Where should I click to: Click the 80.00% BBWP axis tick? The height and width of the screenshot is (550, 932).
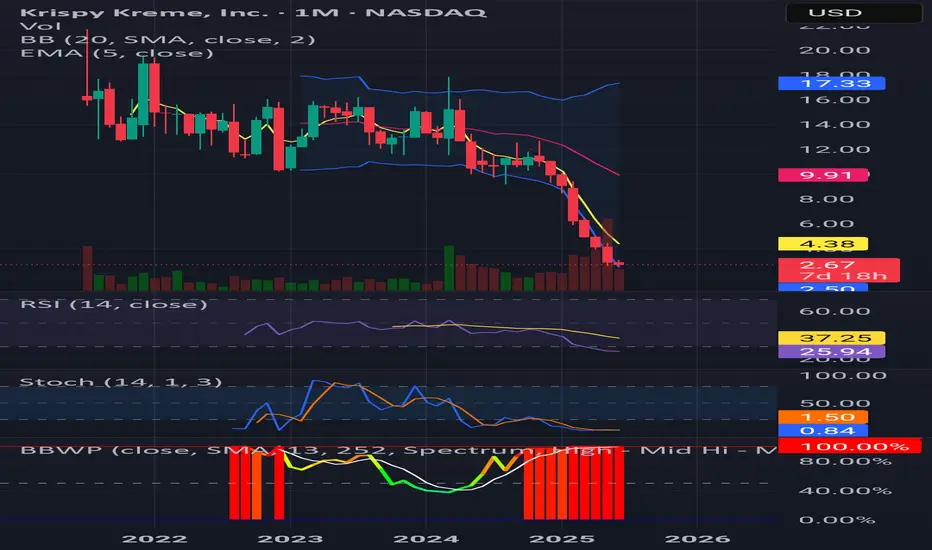coord(845,461)
